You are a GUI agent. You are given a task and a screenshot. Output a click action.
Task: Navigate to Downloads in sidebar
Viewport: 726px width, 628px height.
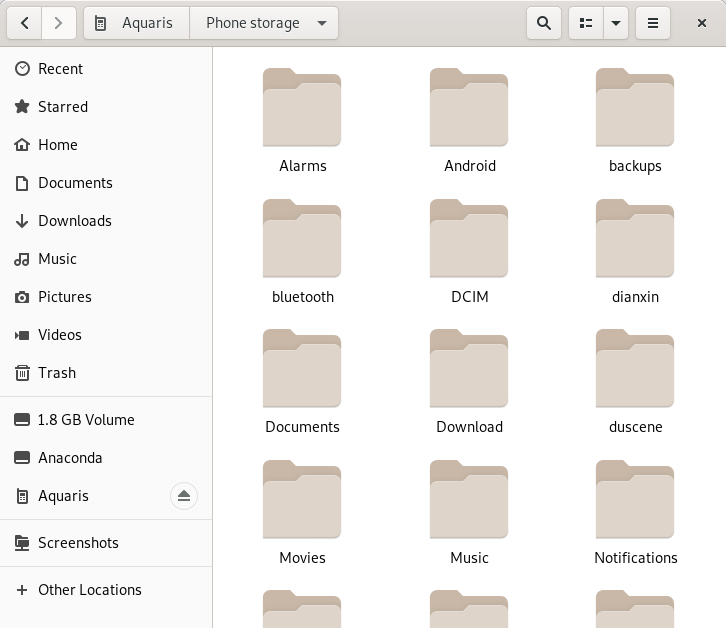pos(74,221)
